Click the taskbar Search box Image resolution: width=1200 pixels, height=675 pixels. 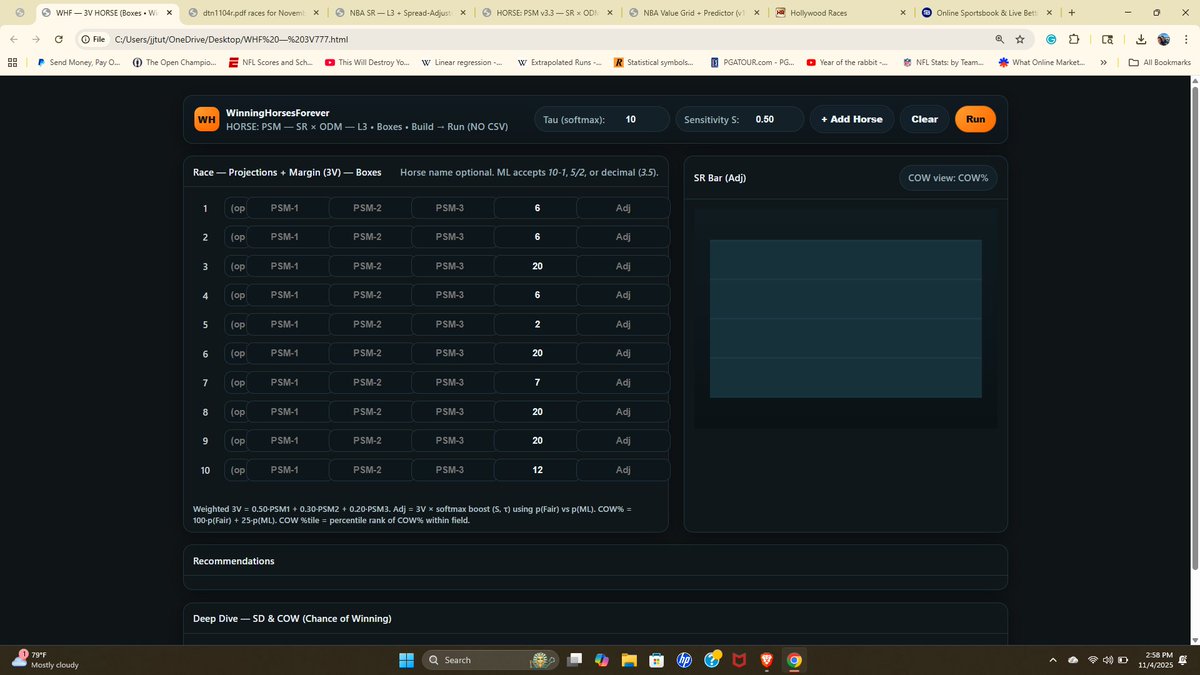pyautogui.click(x=490, y=660)
